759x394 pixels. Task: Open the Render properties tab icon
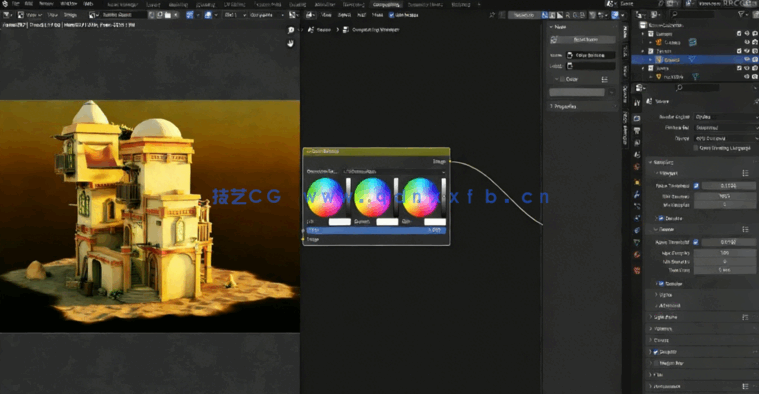click(637, 119)
